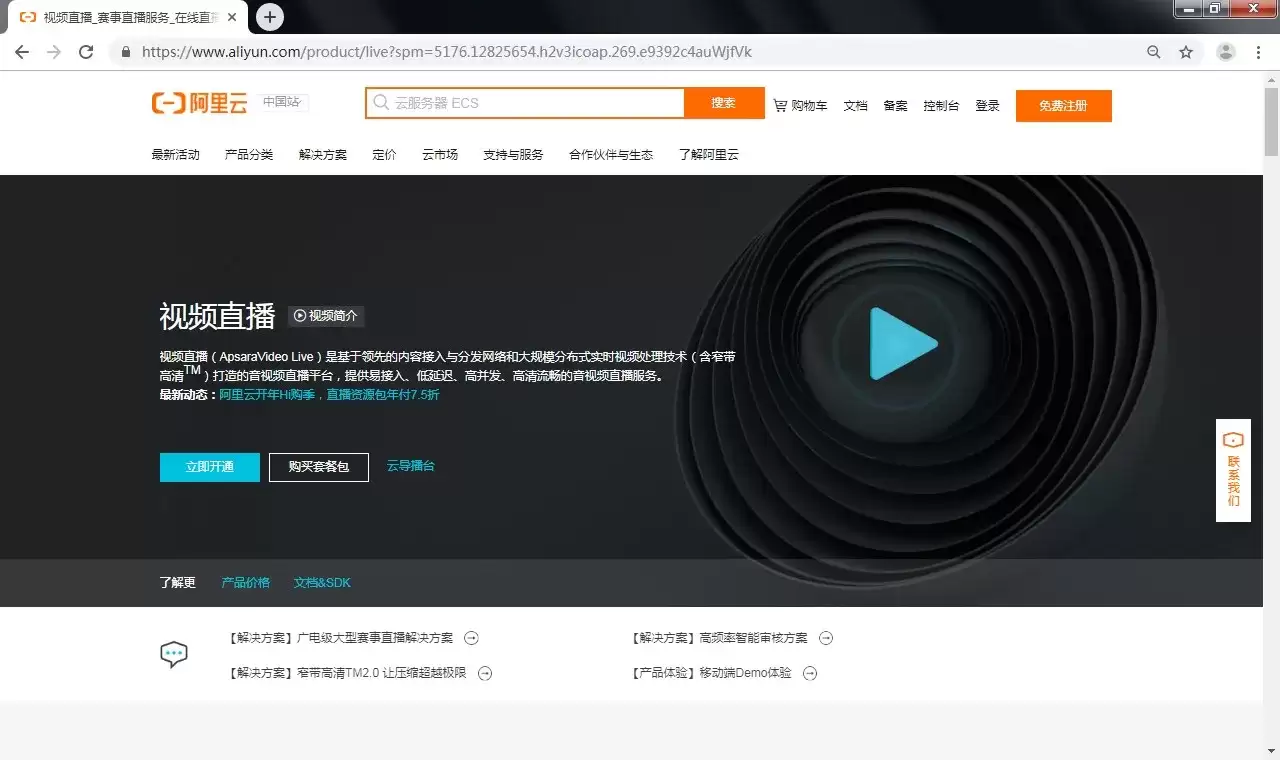Click the orange 搜索 button

point(724,103)
